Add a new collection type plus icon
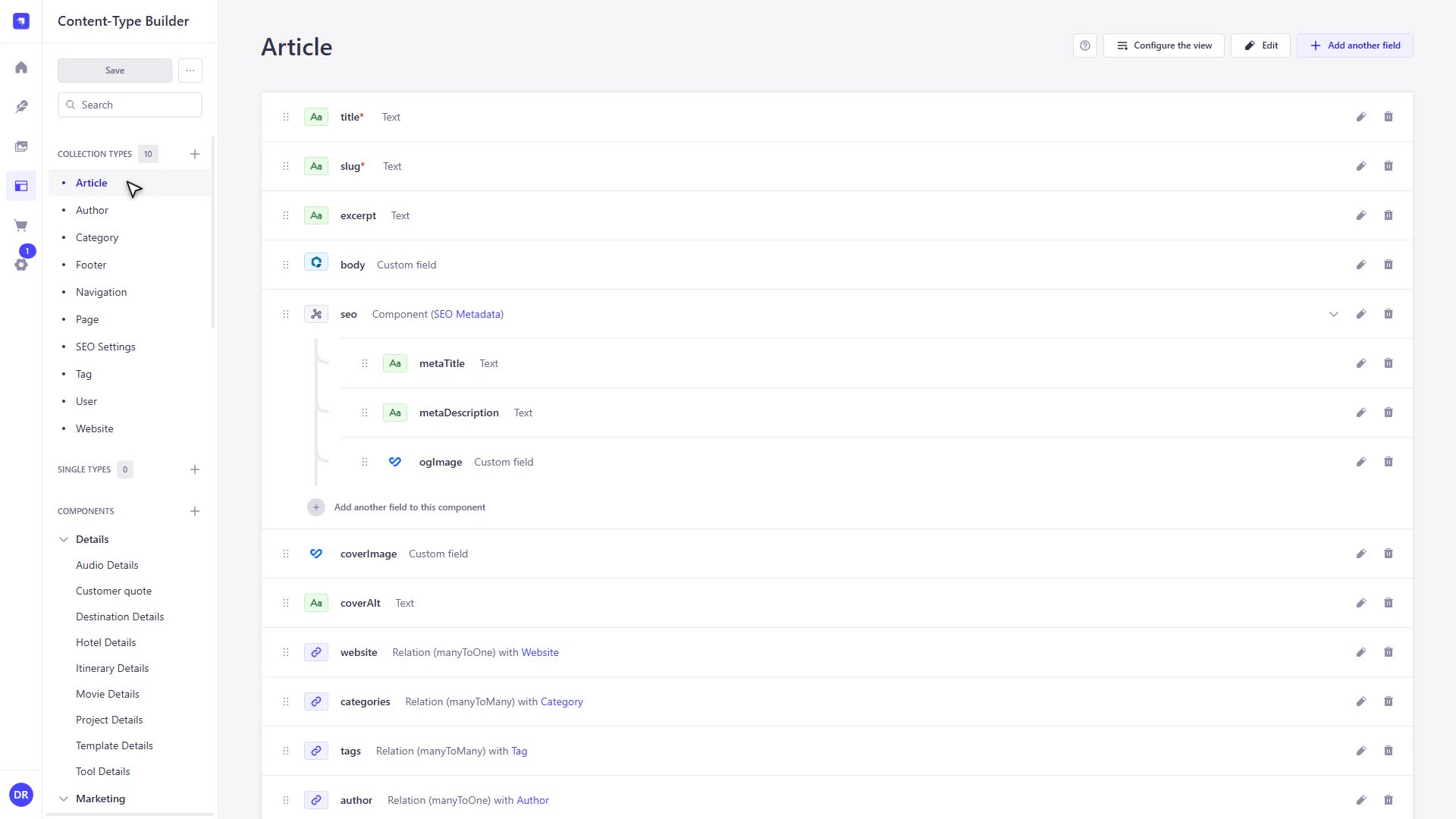The height and width of the screenshot is (819, 1456). (x=195, y=154)
